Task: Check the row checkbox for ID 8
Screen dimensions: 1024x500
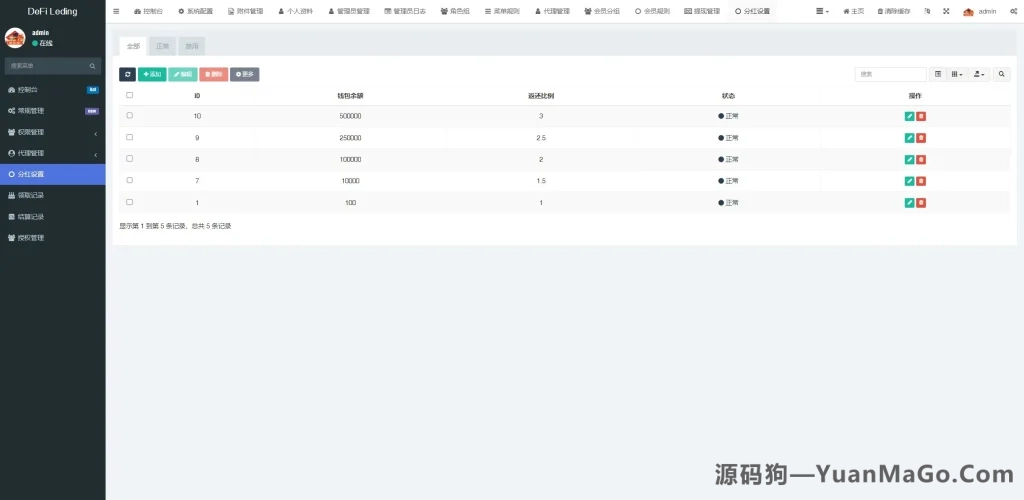Action: point(129,159)
